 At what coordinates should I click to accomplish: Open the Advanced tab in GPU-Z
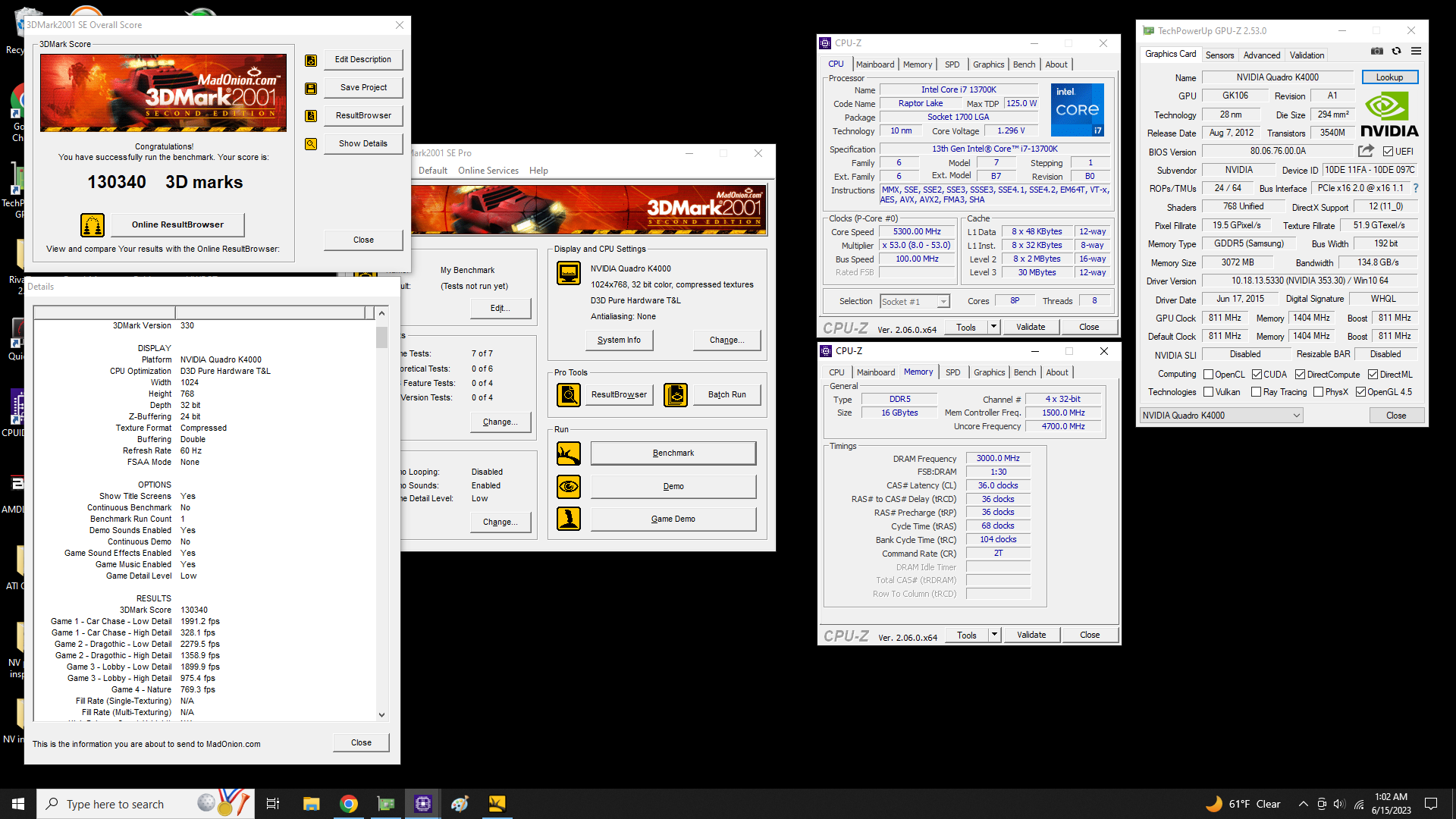[x=1262, y=55]
